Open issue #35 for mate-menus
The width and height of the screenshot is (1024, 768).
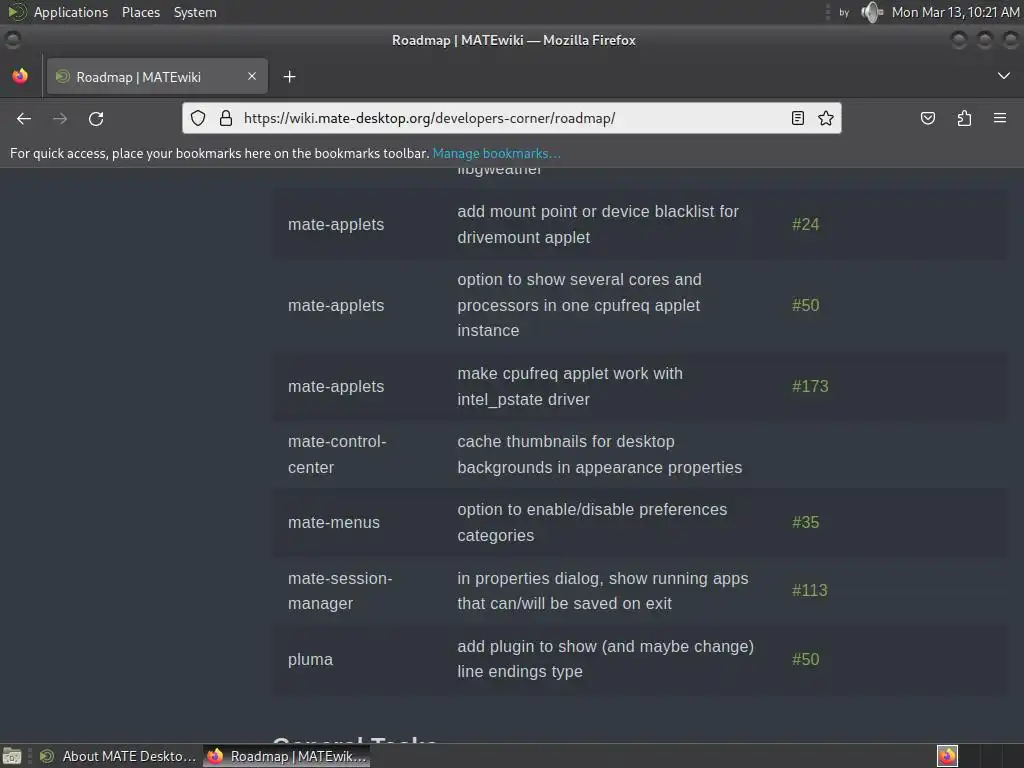pyautogui.click(x=805, y=522)
